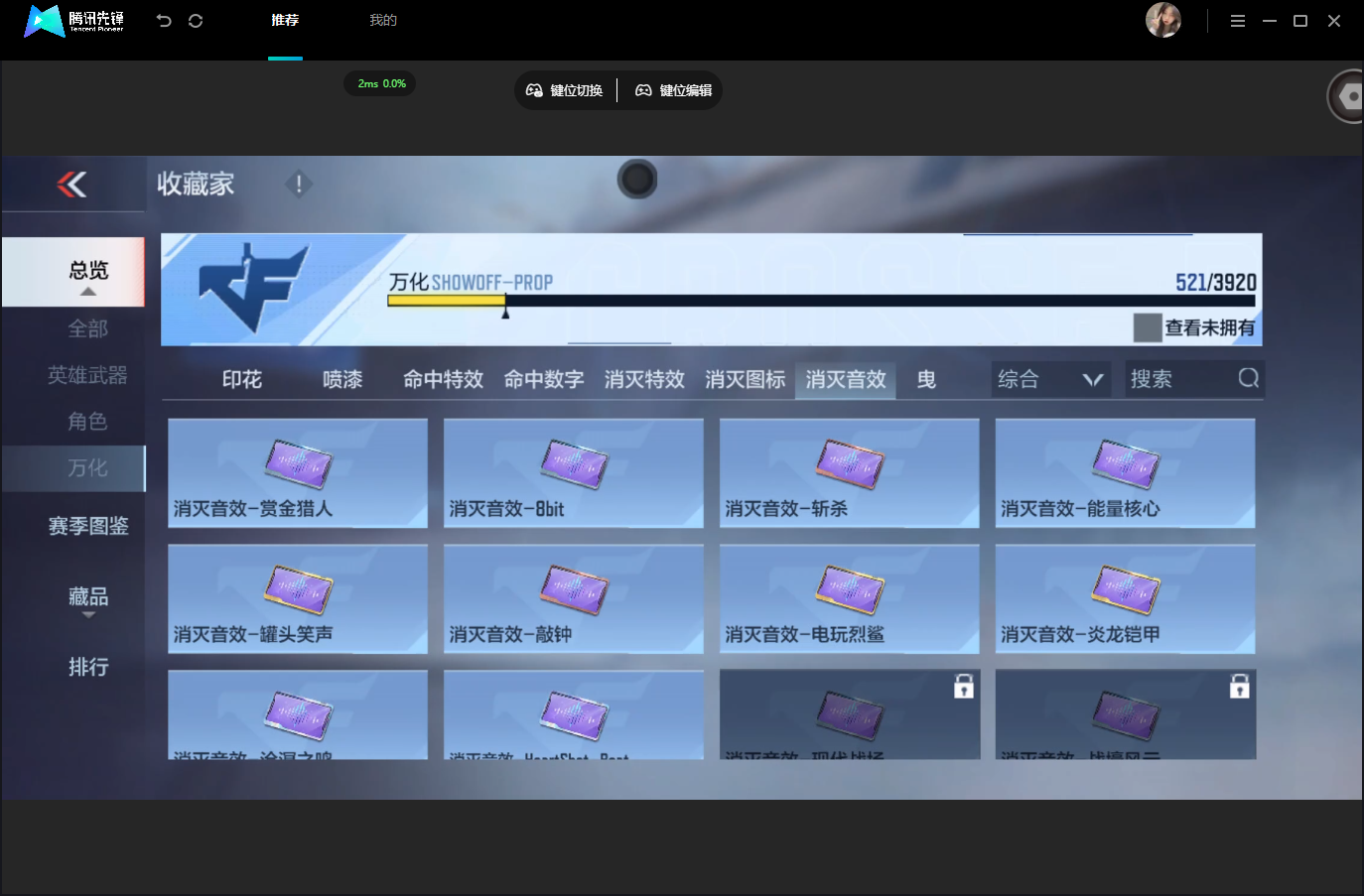Image resolution: width=1364 pixels, height=896 pixels.
Task: Open the 综合 sort dropdown
Action: coord(1051,379)
